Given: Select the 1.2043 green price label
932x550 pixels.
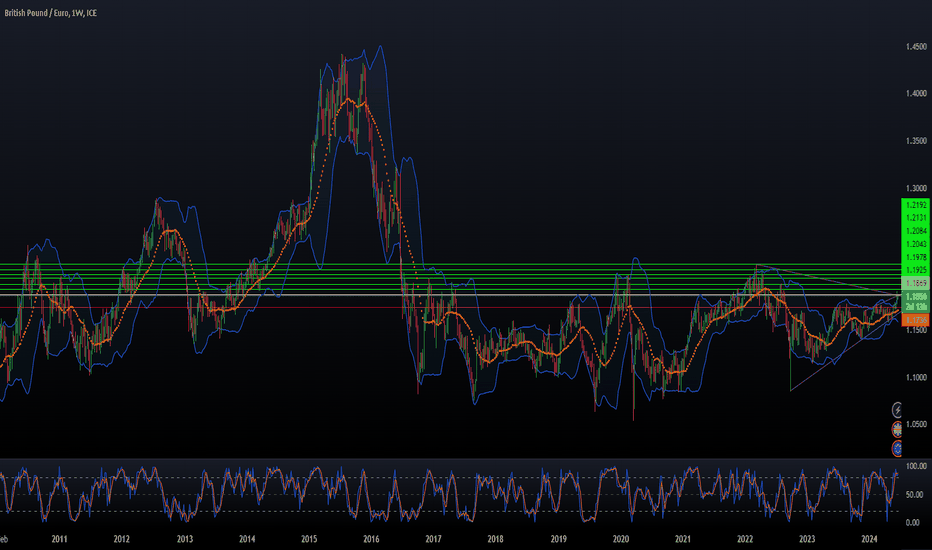Looking at the screenshot, I should click(x=915, y=244).
